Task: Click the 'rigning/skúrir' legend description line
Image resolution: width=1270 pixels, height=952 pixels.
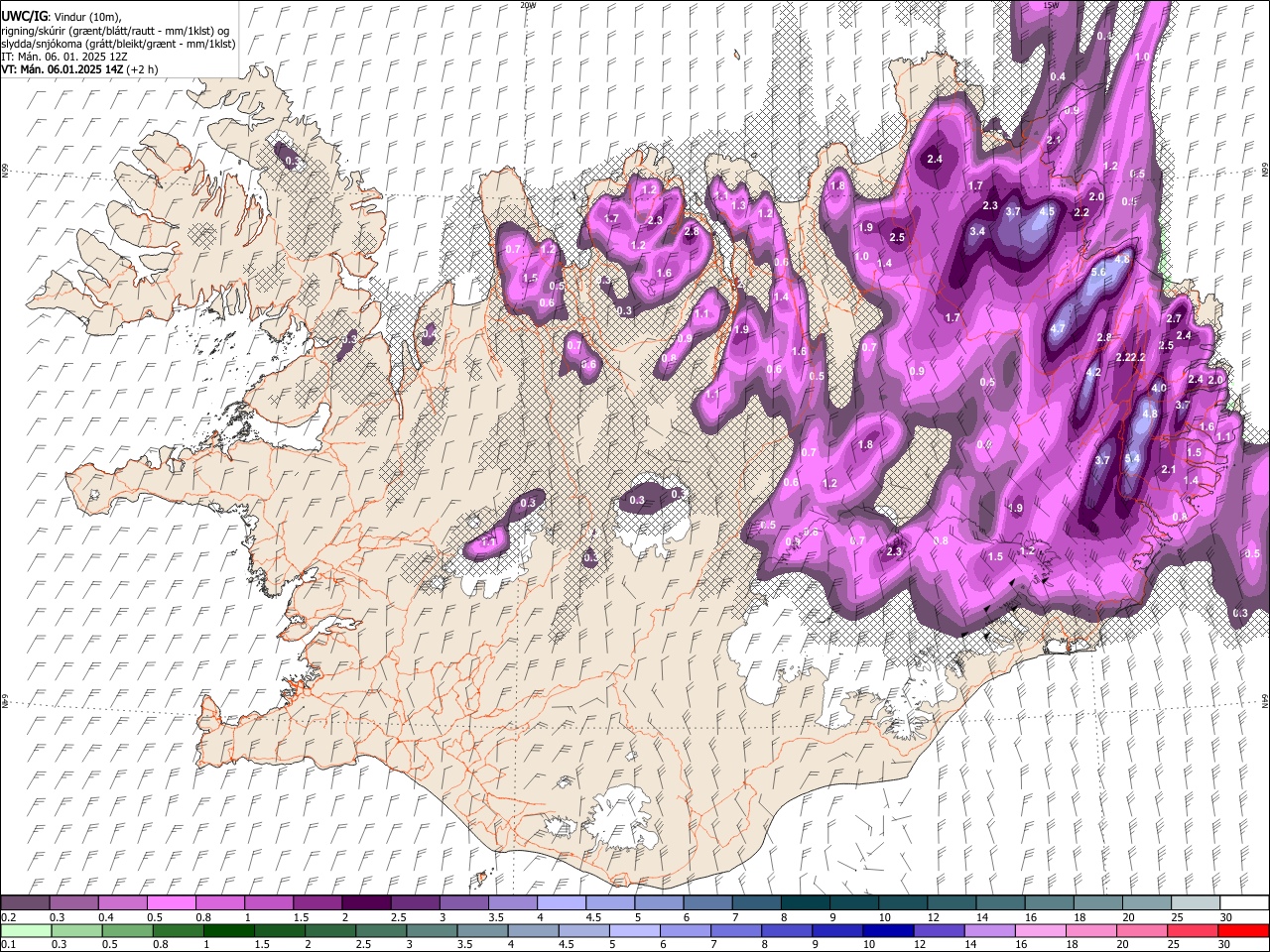Action: click(115, 31)
